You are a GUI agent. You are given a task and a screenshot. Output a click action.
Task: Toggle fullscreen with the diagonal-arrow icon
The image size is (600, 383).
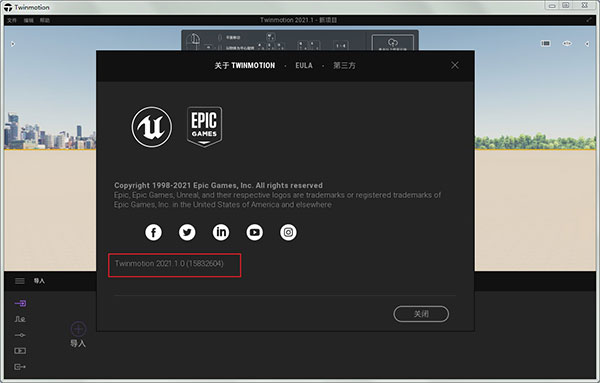click(589, 20)
